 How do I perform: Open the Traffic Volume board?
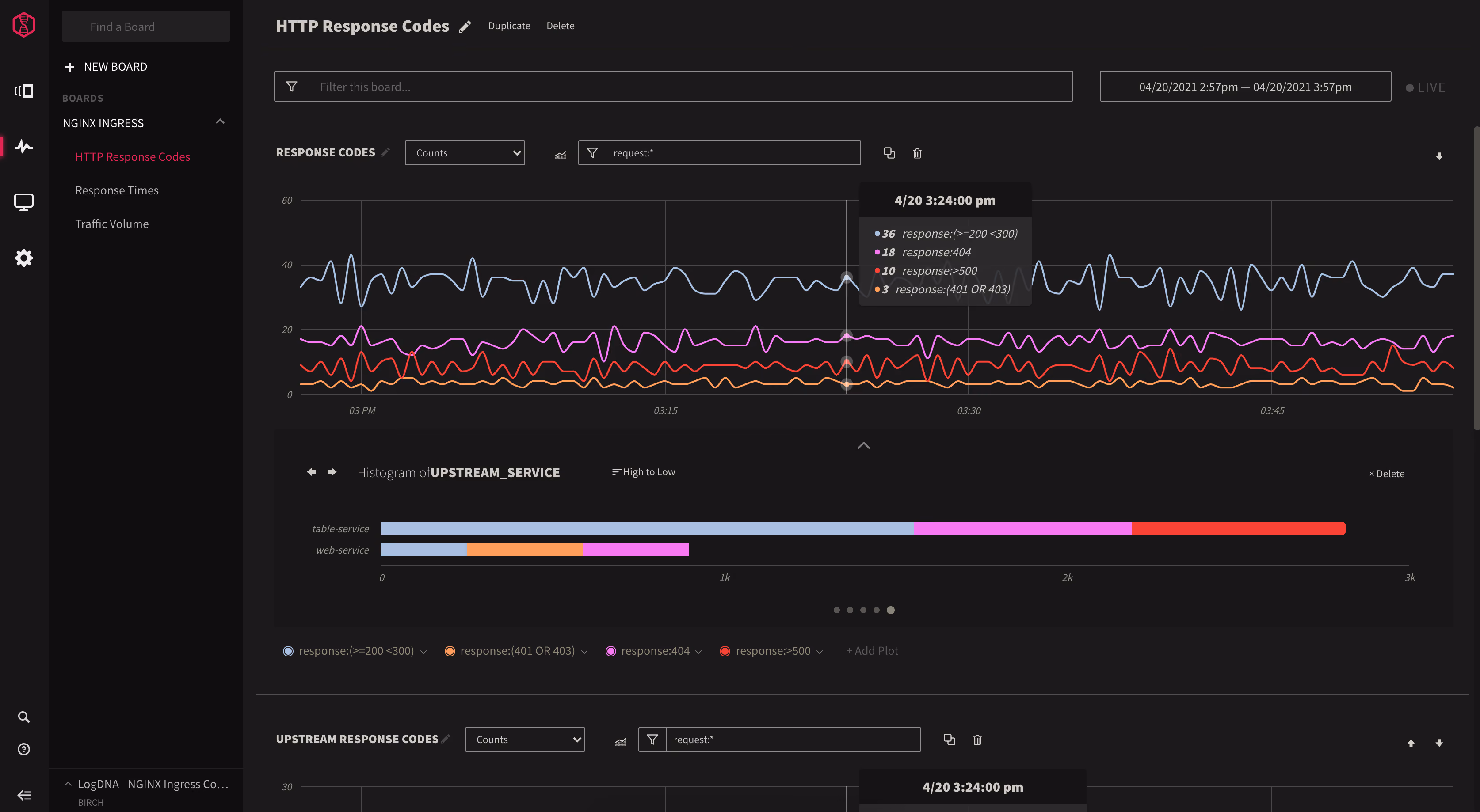pyautogui.click(x=112, y=224)
